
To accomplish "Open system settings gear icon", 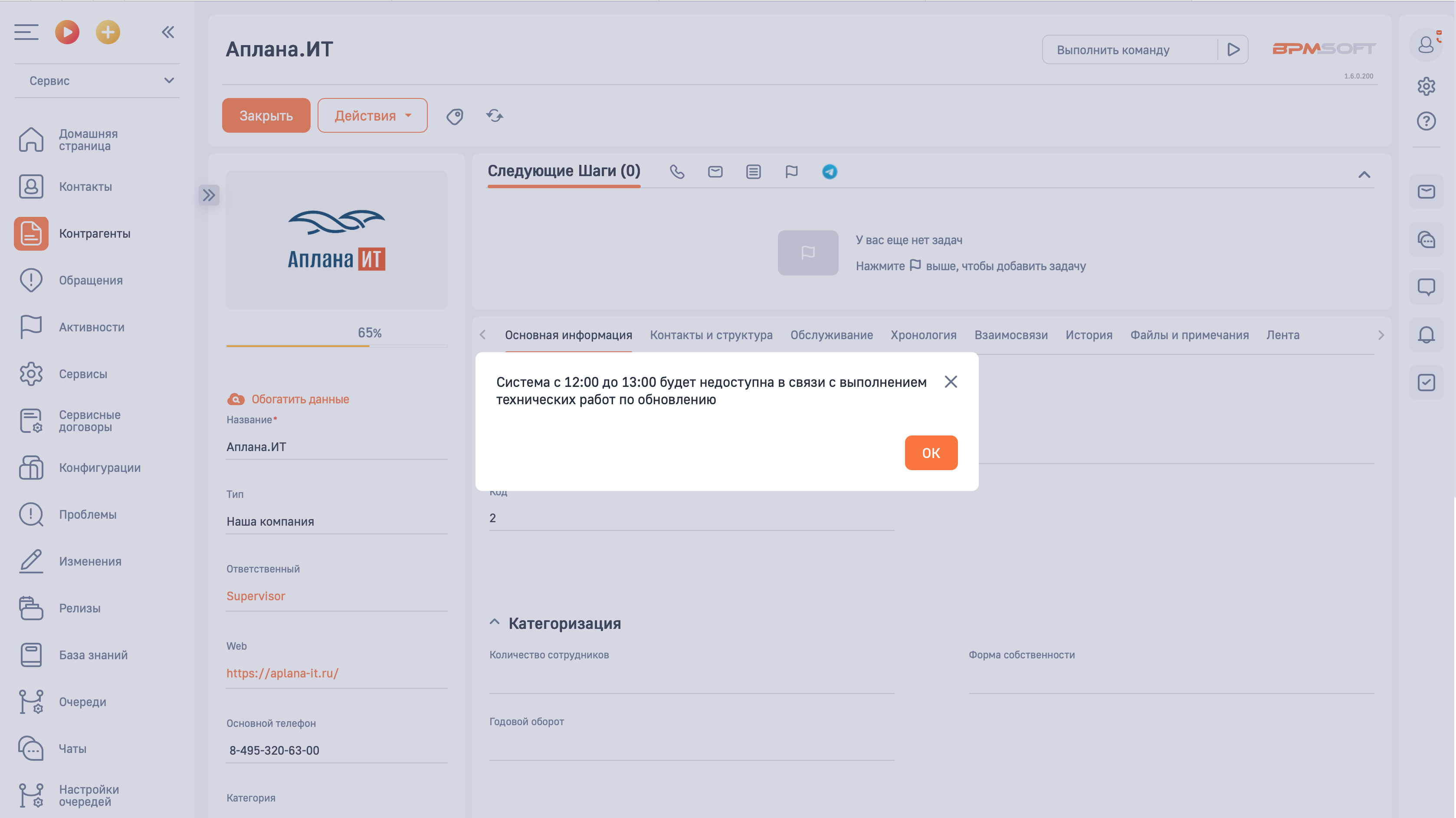I will [x=1426, y=86].
